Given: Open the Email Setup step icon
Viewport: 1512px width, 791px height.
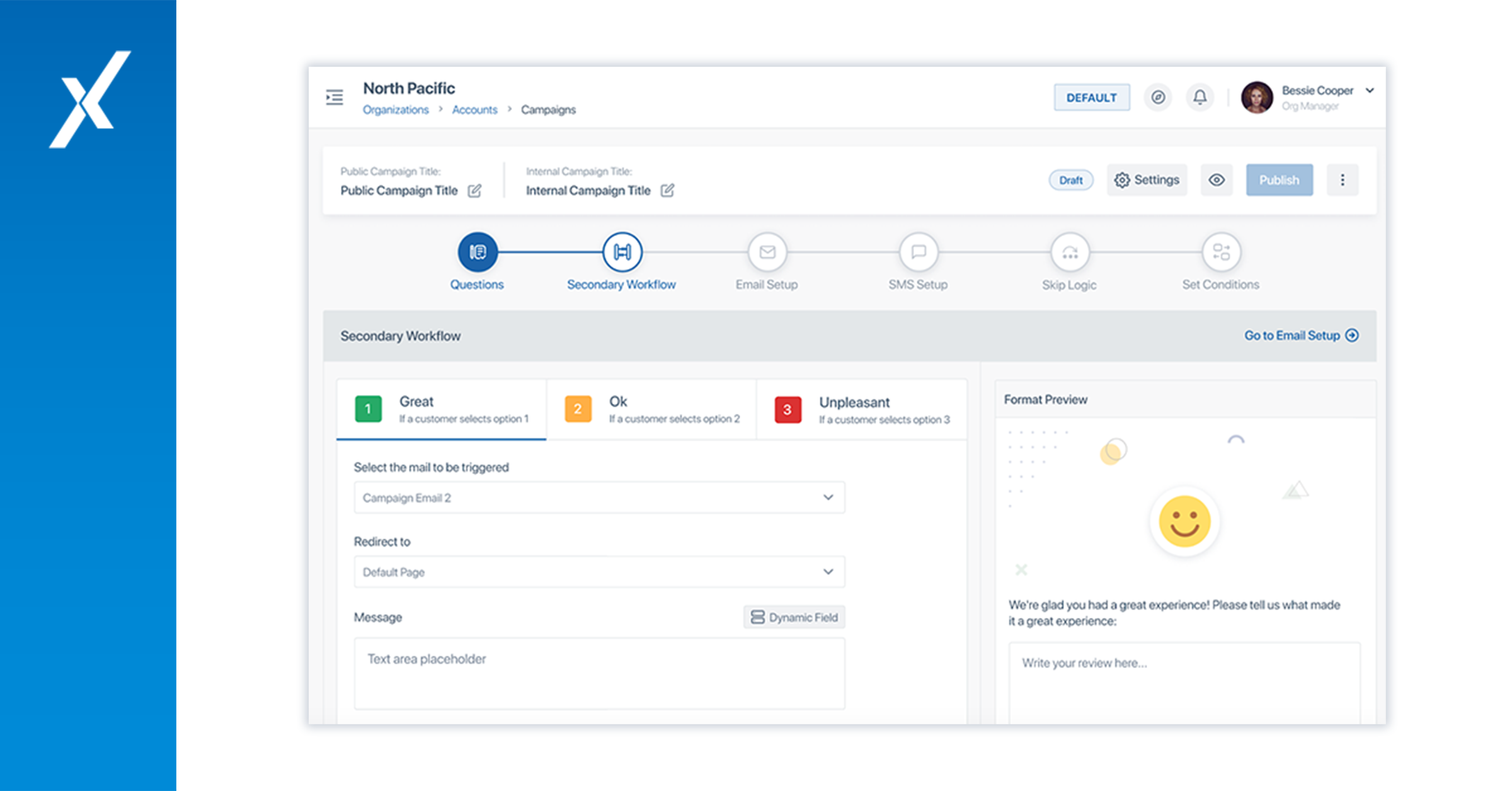Looking at the screenshot, I should coord(767,253).
